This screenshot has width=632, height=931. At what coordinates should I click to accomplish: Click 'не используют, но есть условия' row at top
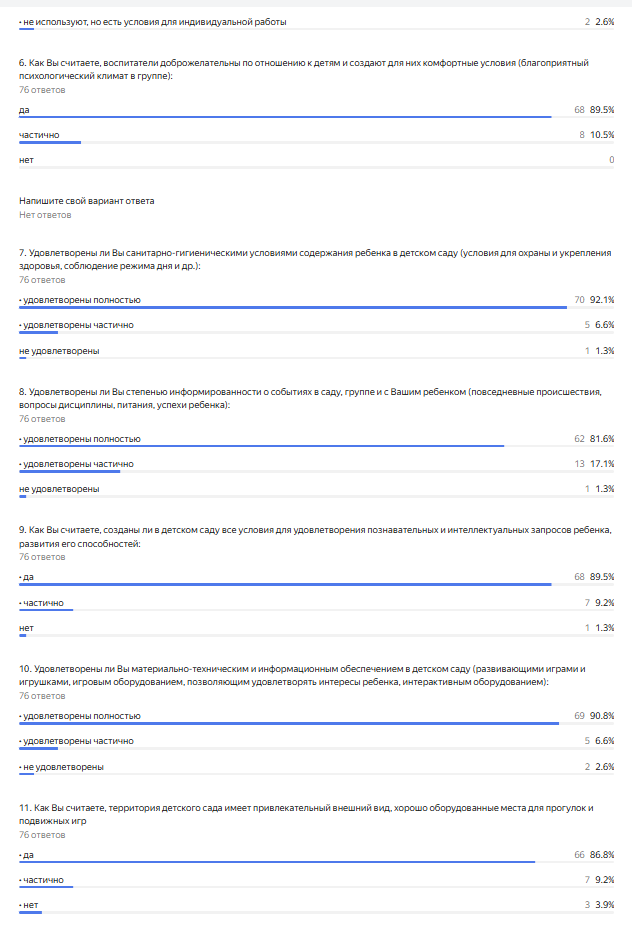317,24
